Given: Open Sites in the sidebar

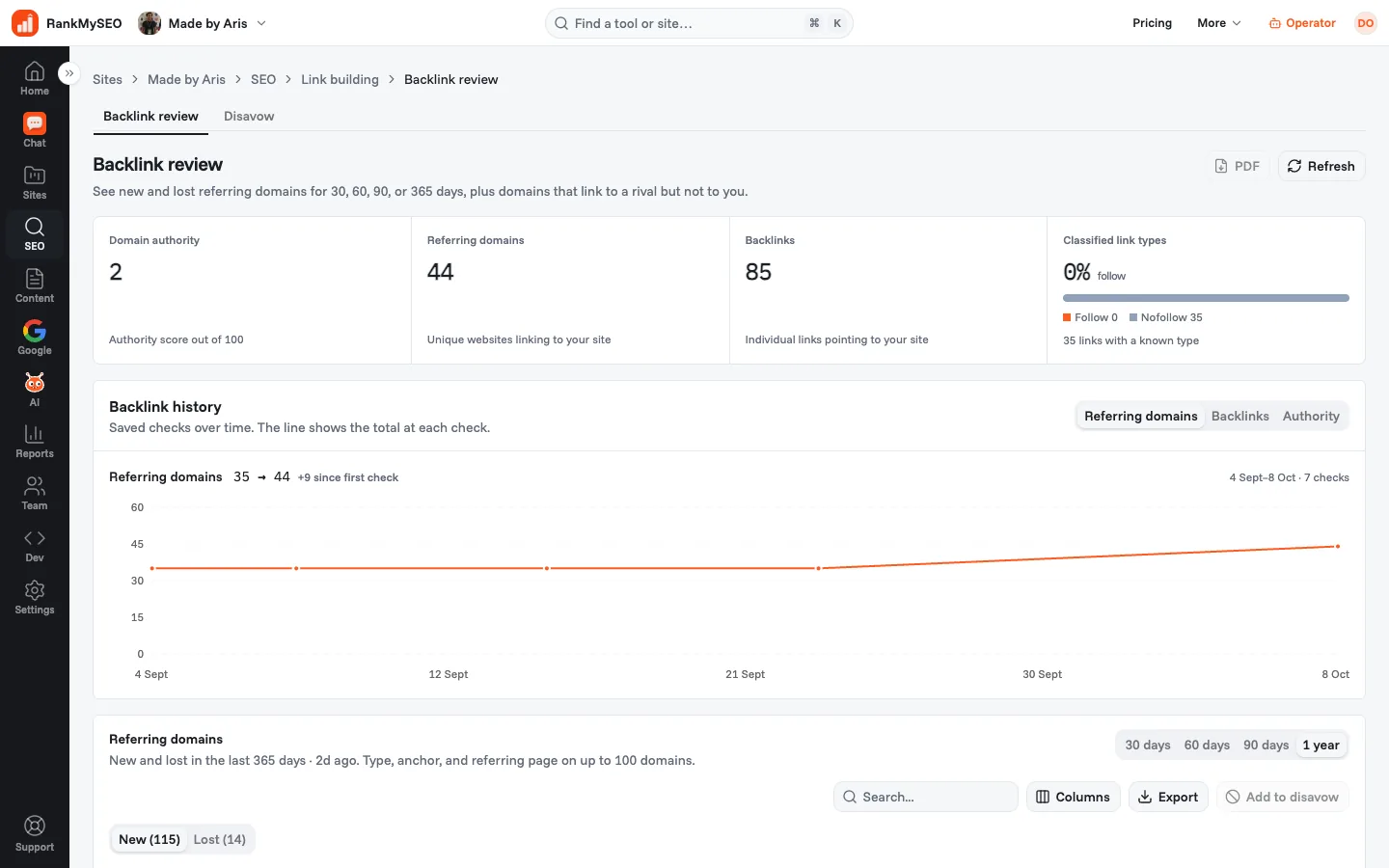Looking at the screenshot, I should click(x=35, y=182).
